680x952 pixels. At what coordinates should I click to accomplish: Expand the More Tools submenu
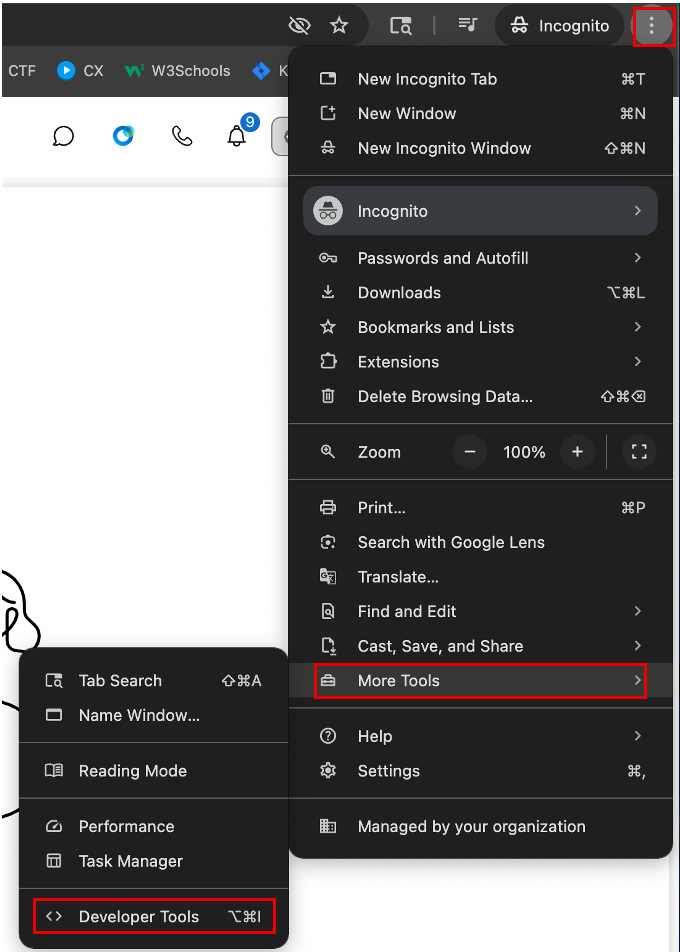click(x=480, y=681)
